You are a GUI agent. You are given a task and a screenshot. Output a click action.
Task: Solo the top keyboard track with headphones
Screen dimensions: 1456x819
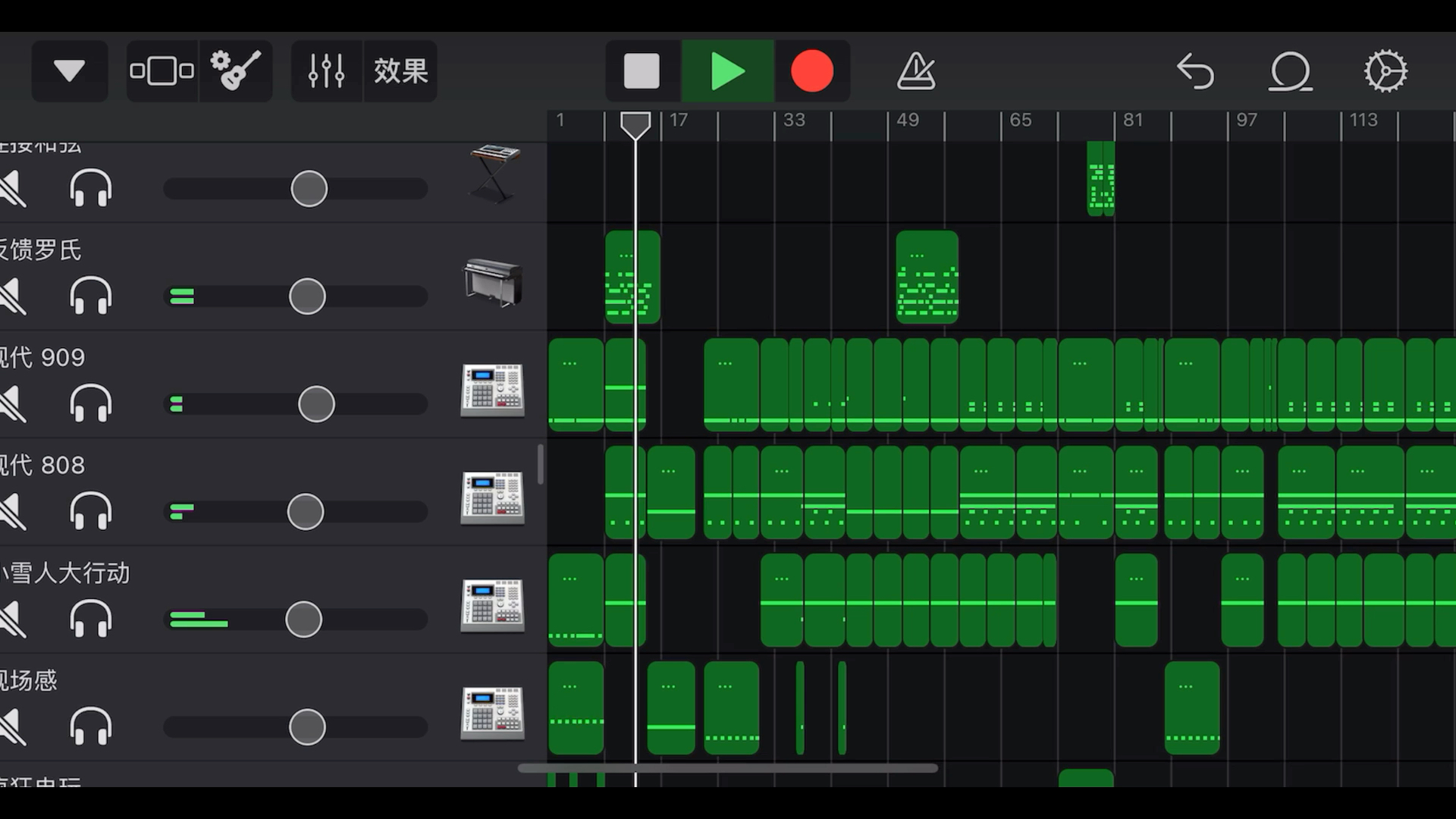[x=91, y=189]
